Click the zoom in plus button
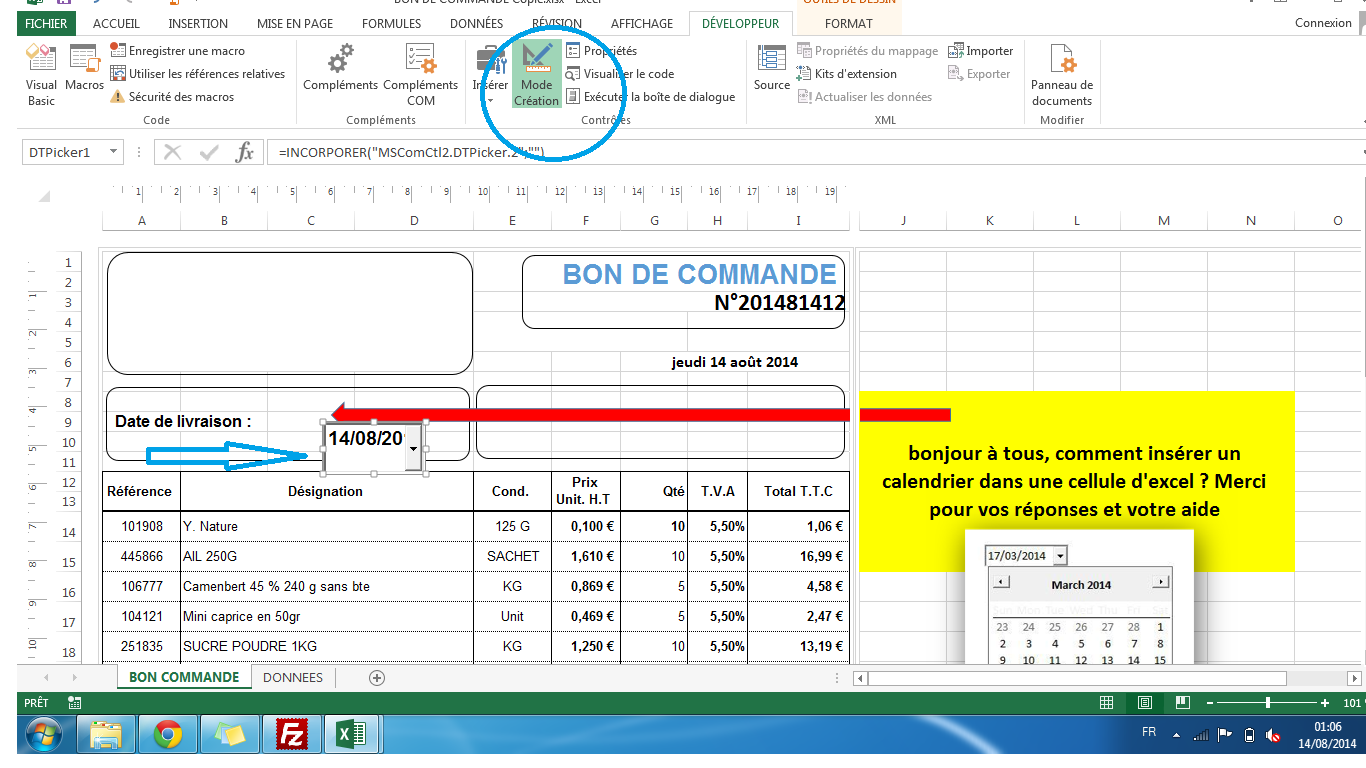 tap(1325, 703)
